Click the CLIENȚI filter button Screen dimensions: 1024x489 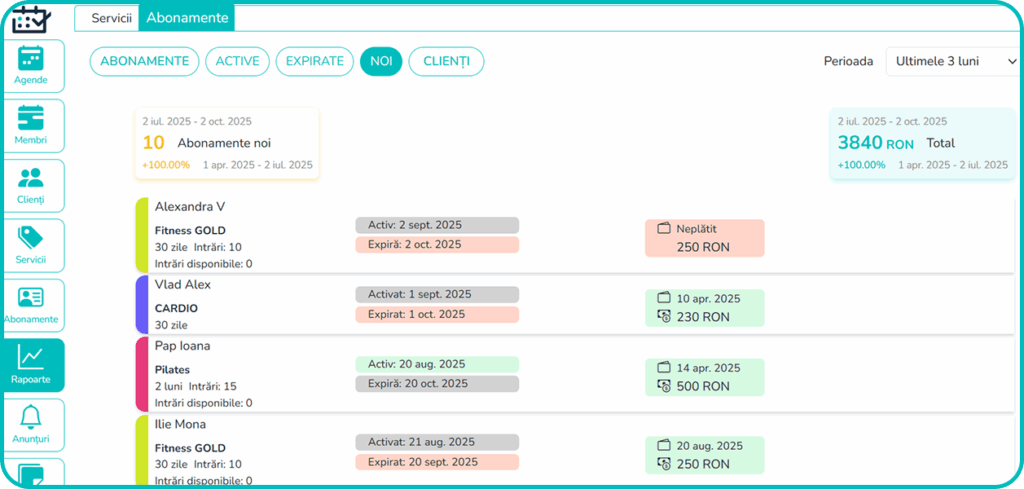point(446,61)
